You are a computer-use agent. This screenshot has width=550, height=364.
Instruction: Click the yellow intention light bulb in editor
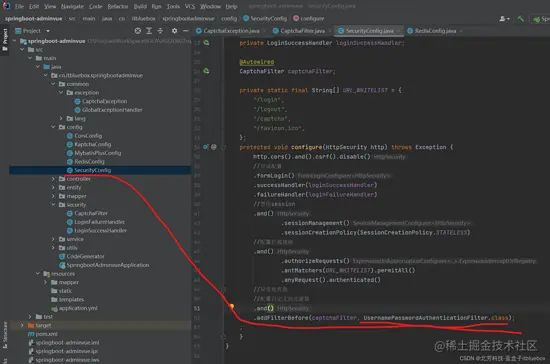pos(232,306)
